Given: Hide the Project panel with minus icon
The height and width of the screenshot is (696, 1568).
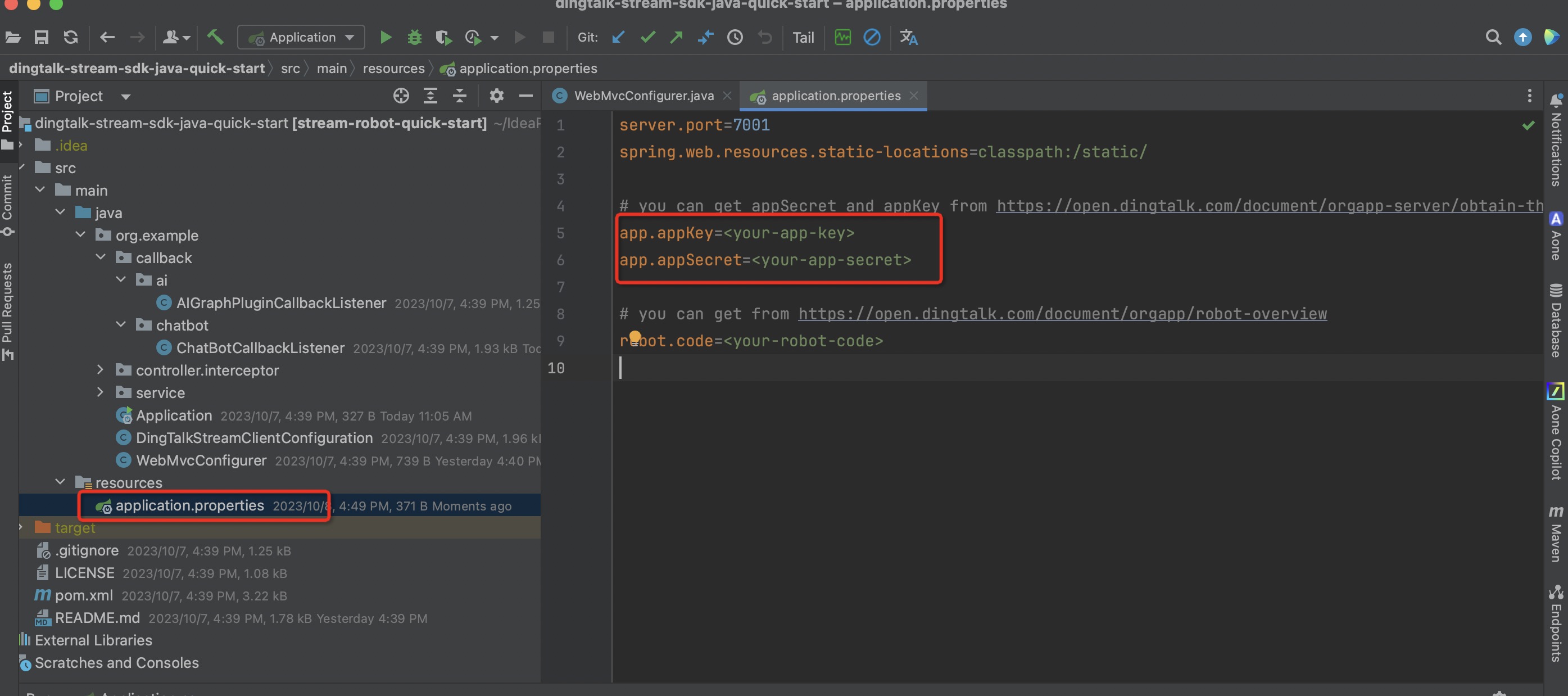Looking at the screenshot, I should [x=526, y=96].
